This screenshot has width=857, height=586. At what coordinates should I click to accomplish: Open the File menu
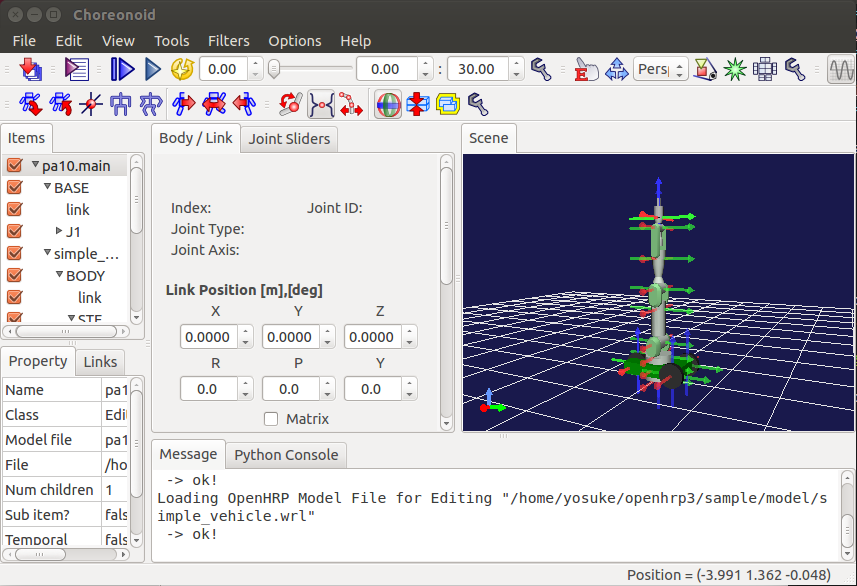click(24, 41)
